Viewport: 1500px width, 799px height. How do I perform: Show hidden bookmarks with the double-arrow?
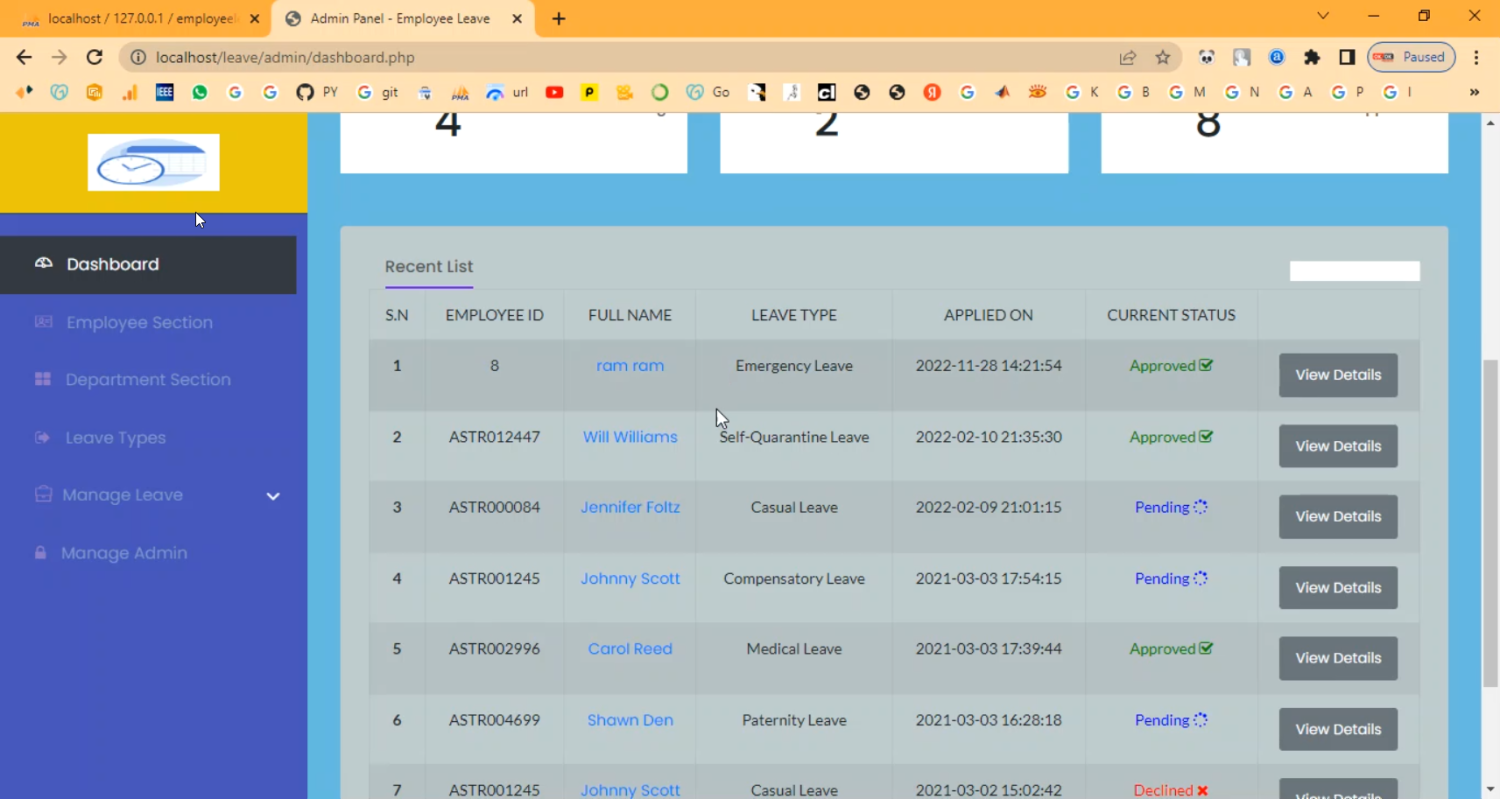click(x=1474, y=92)
